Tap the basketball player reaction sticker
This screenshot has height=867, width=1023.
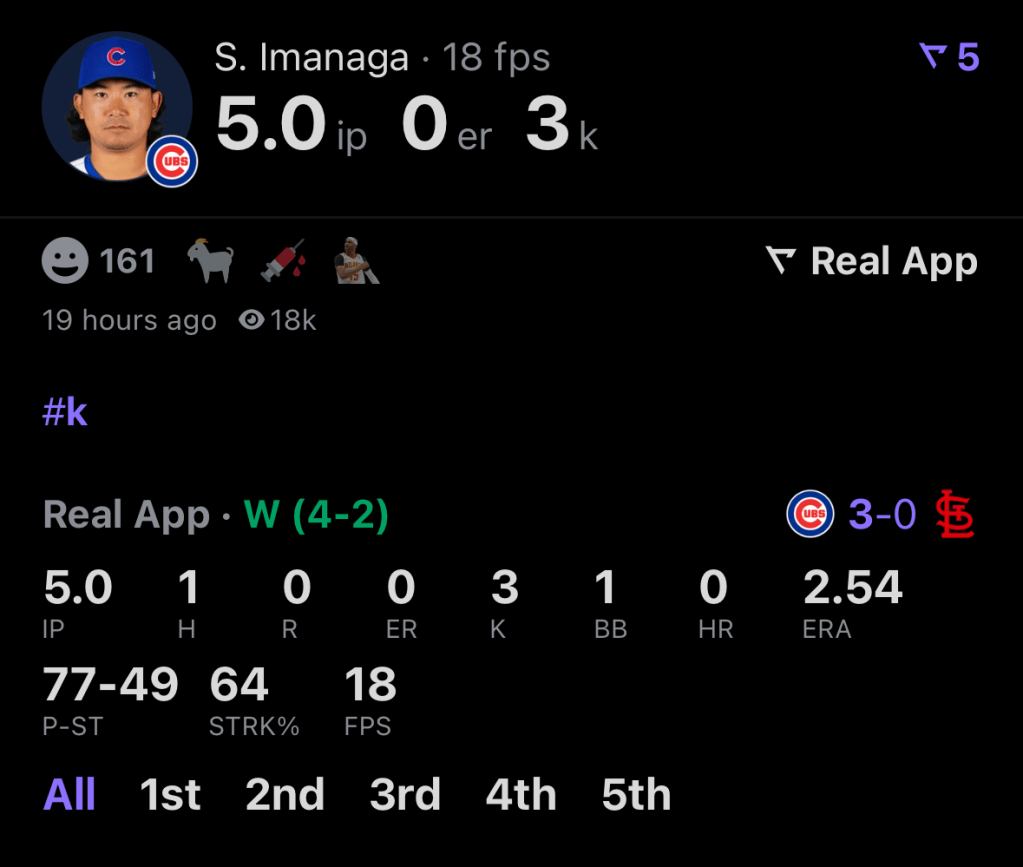356,263
